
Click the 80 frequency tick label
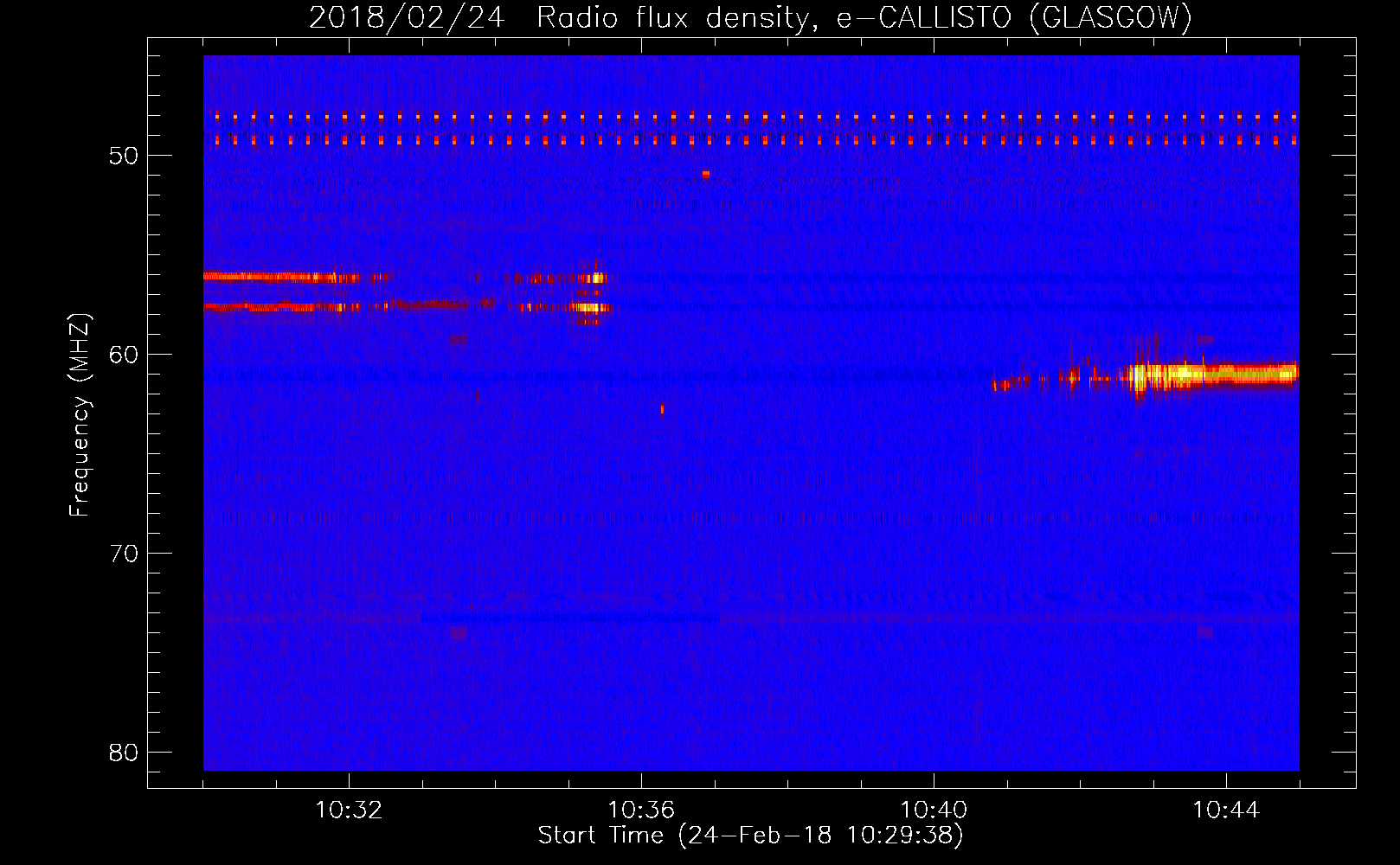(124, 753)
